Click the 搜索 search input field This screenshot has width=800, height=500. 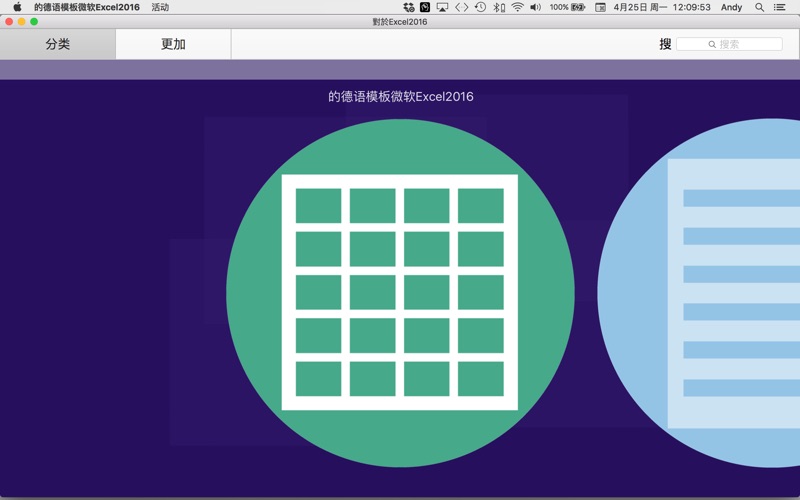(x=729, y=44)
